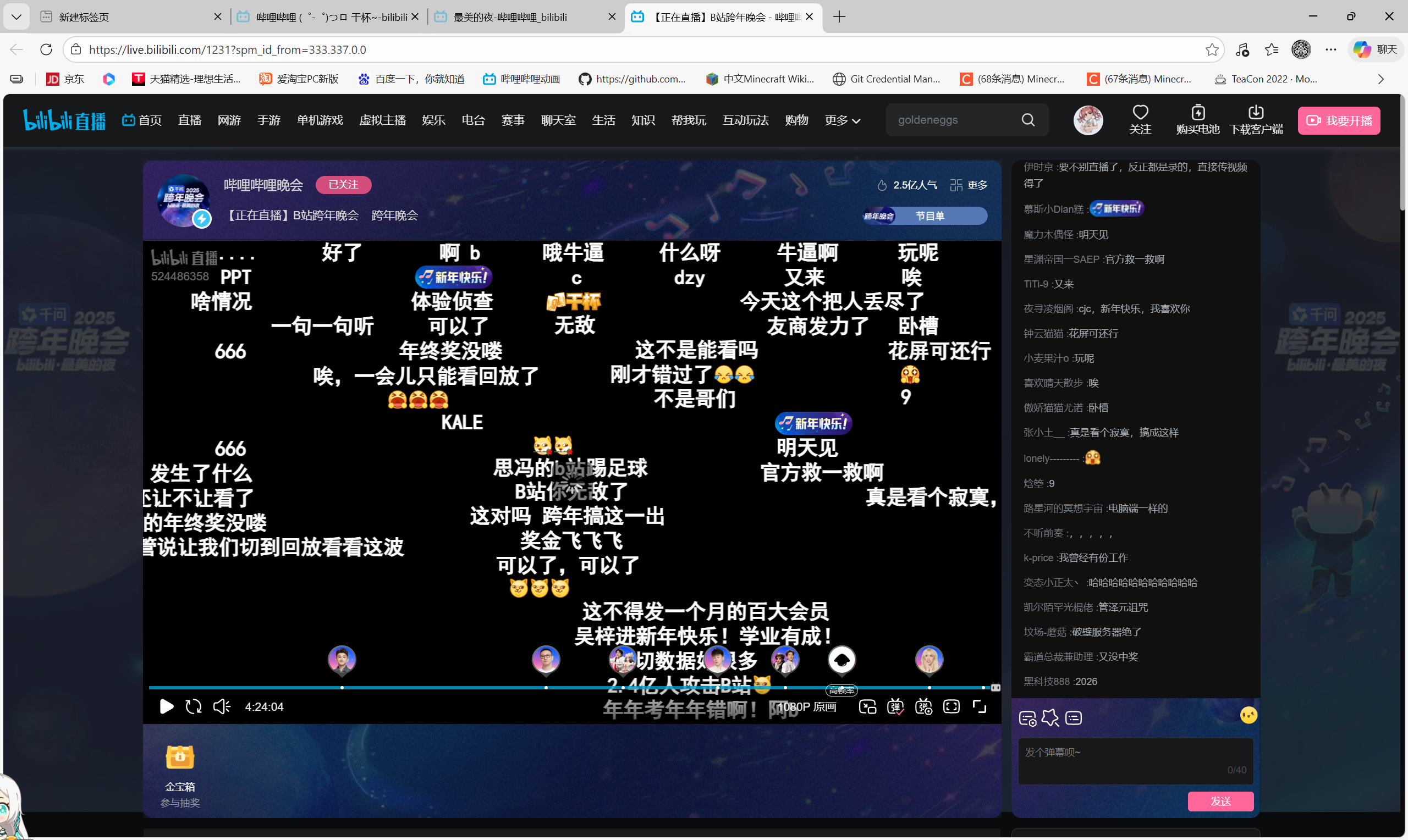Open the emoji picker in chat box

click(x=1248, y=714)
